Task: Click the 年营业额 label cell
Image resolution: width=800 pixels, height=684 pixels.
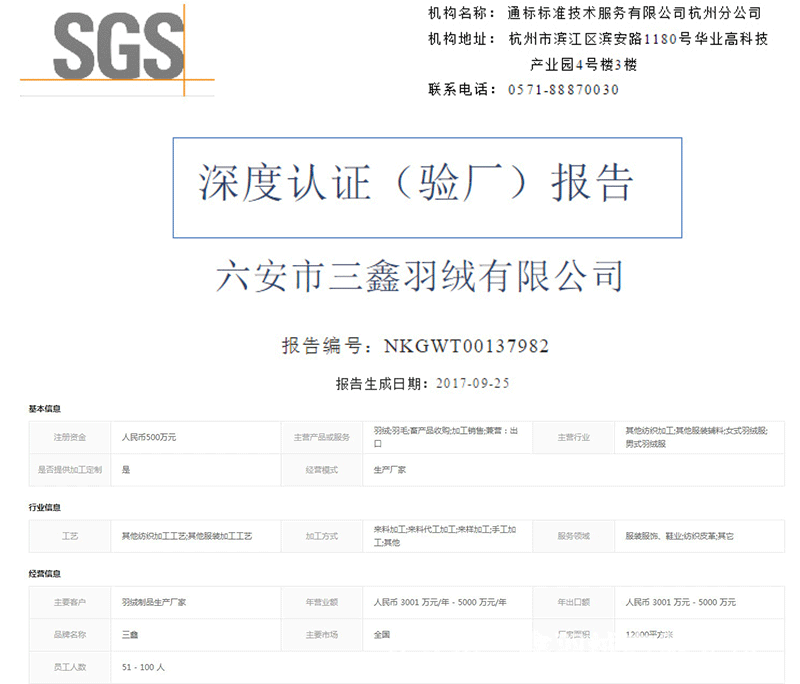Action: point(322,602)
